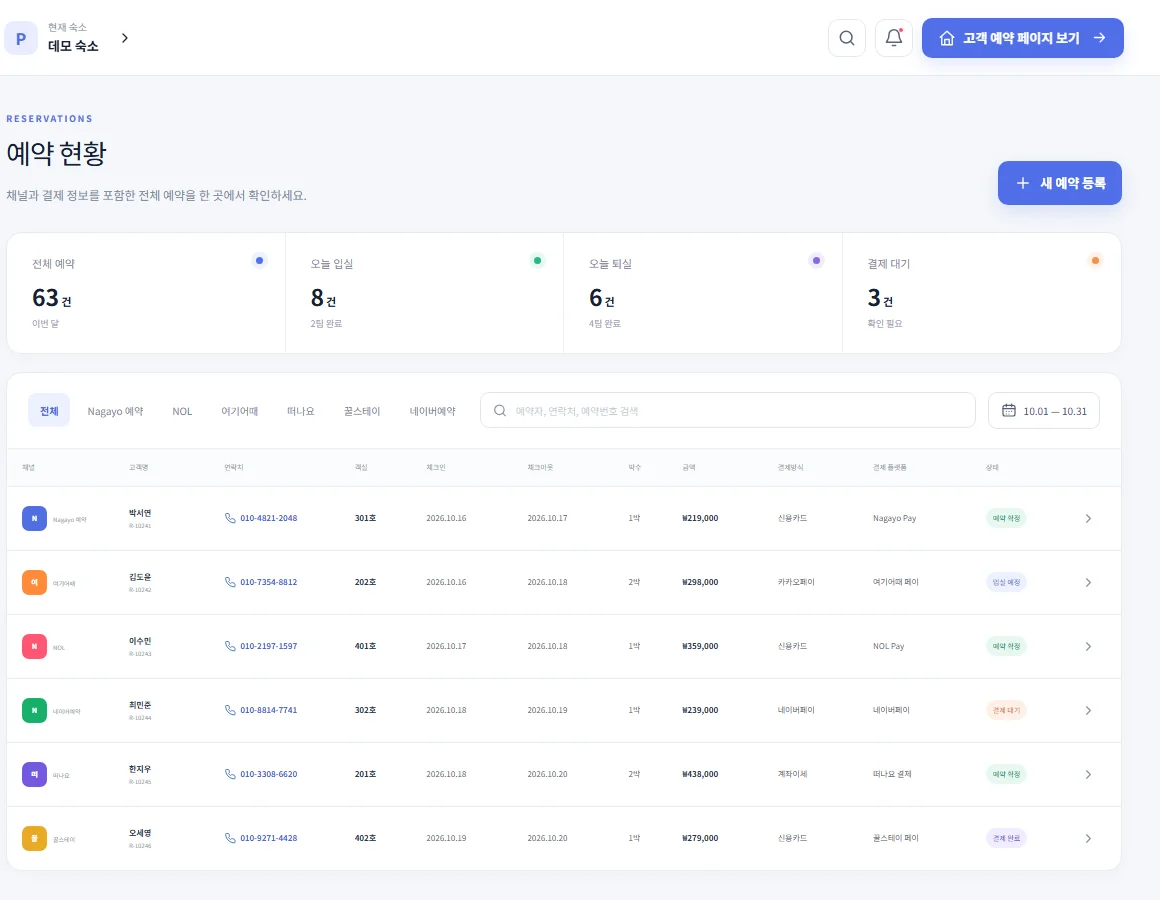The height and width of the screenshot is (900, 1160).
Task: Switch to the NOL tab
Action: click(x=182, y=411)
